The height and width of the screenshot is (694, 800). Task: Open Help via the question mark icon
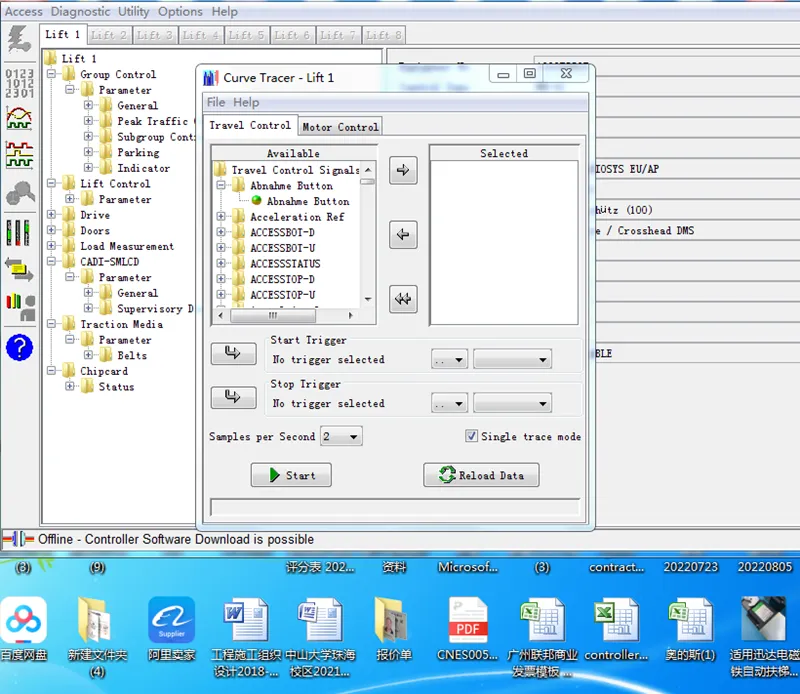click(x=18, y=348)
